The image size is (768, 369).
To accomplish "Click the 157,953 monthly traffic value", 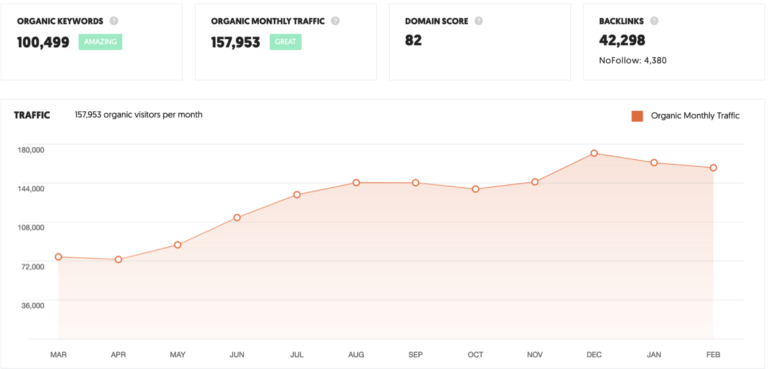I will click(x=236, y=42).
